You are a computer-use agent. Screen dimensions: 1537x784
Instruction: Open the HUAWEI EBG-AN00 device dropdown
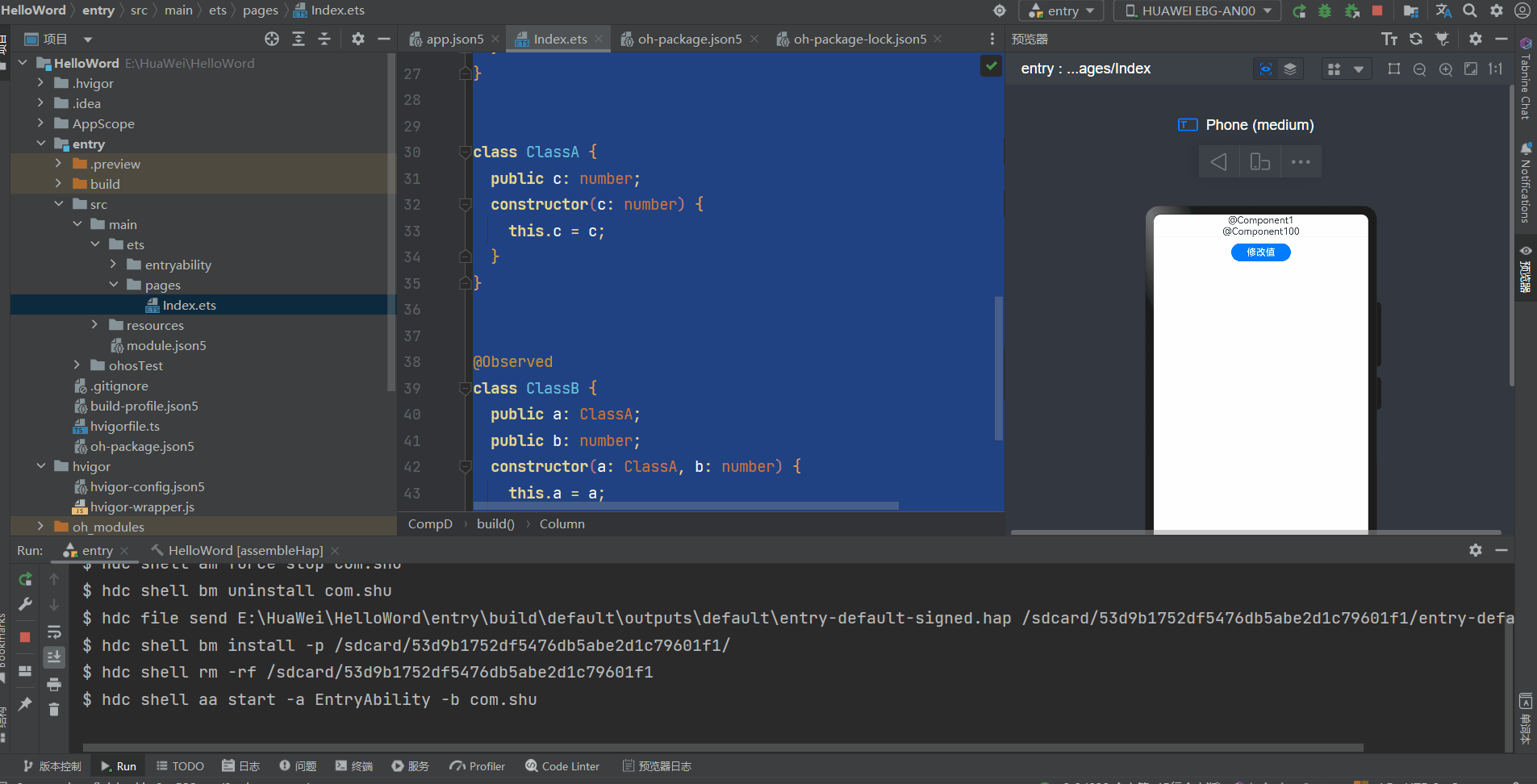click(1198, 10)
